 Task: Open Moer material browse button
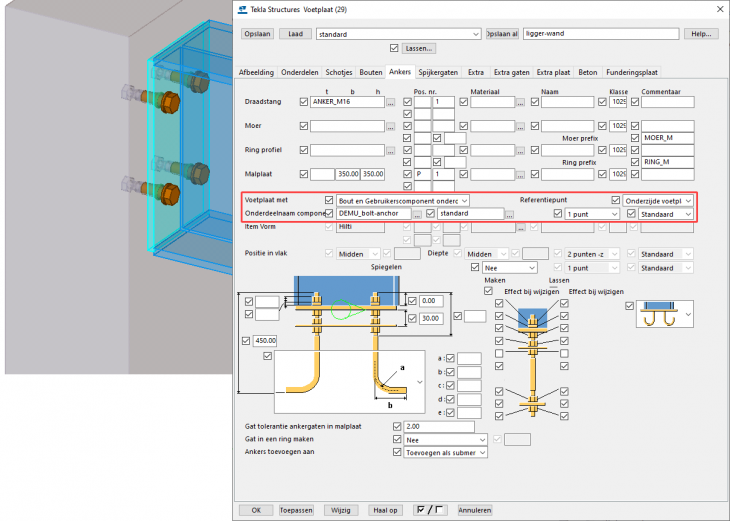(x=520, y=127)
